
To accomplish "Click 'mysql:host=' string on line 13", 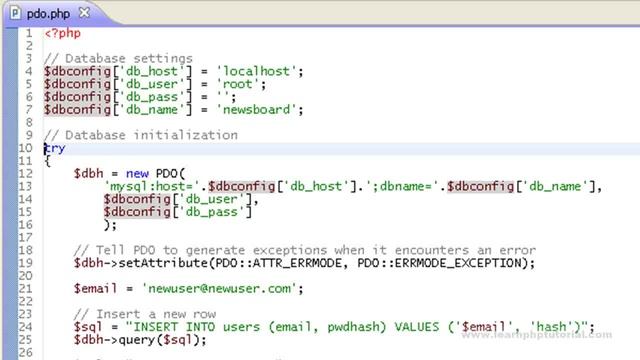I will click(x=152, y=187).
